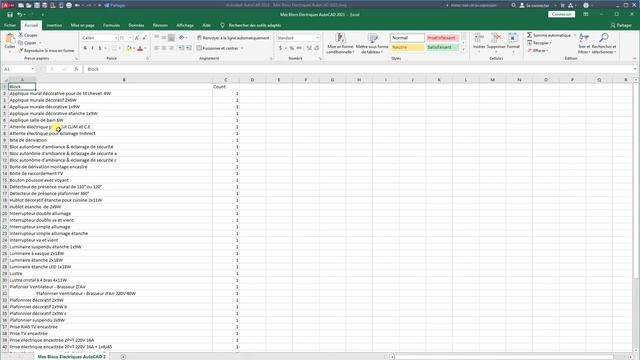
Task: Open Mes Blocs Electriques AutoCAD sheet tab
Action: coord(71,357)
